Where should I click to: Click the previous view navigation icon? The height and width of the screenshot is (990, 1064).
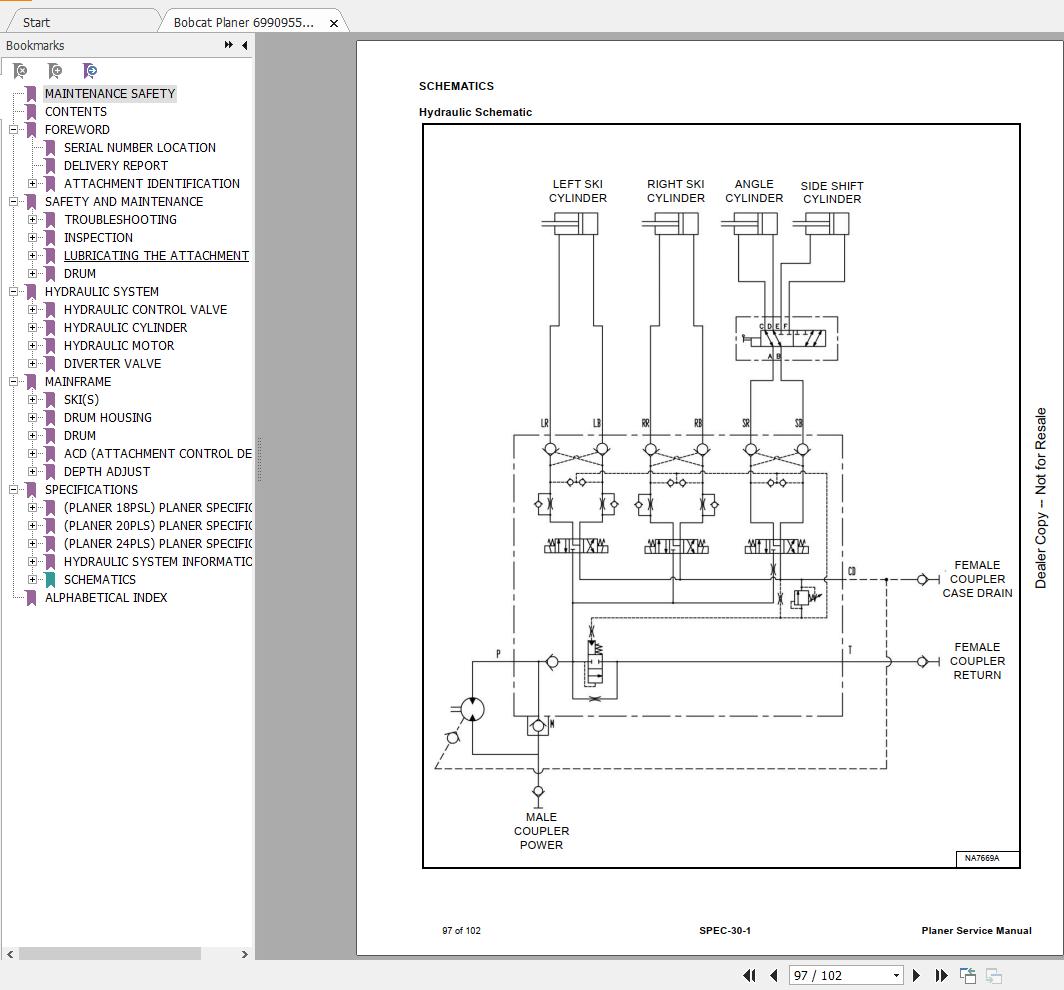968,975
